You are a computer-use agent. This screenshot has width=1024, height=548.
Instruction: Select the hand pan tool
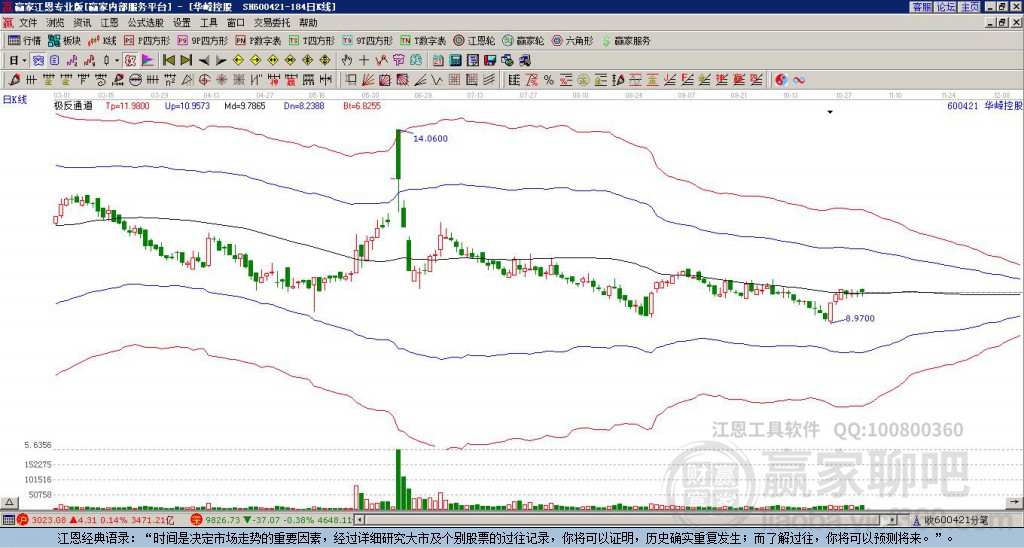pyautogui.click(x=347, y=61)
